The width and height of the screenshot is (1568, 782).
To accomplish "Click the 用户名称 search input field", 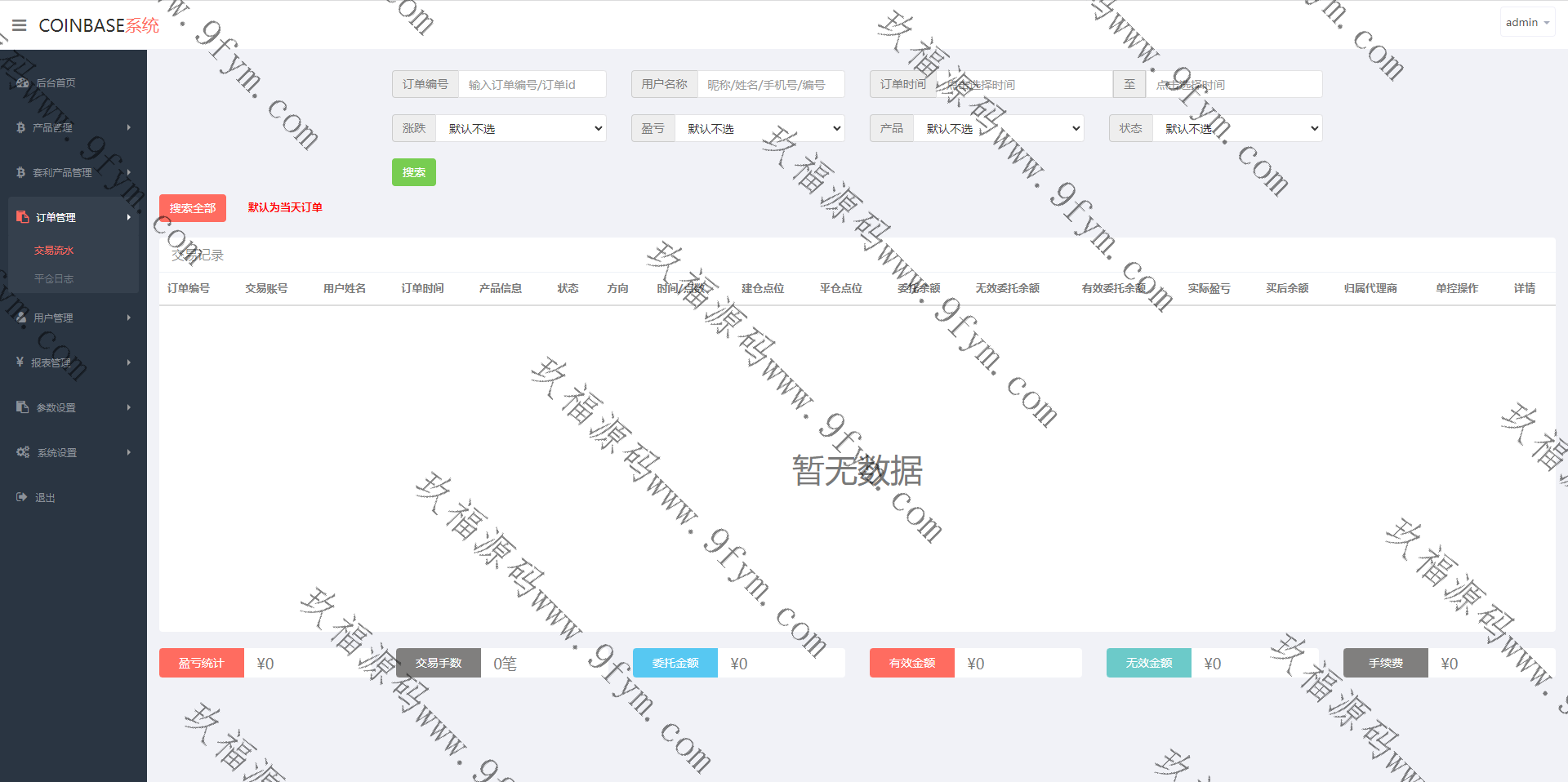I will pos(770,84).
